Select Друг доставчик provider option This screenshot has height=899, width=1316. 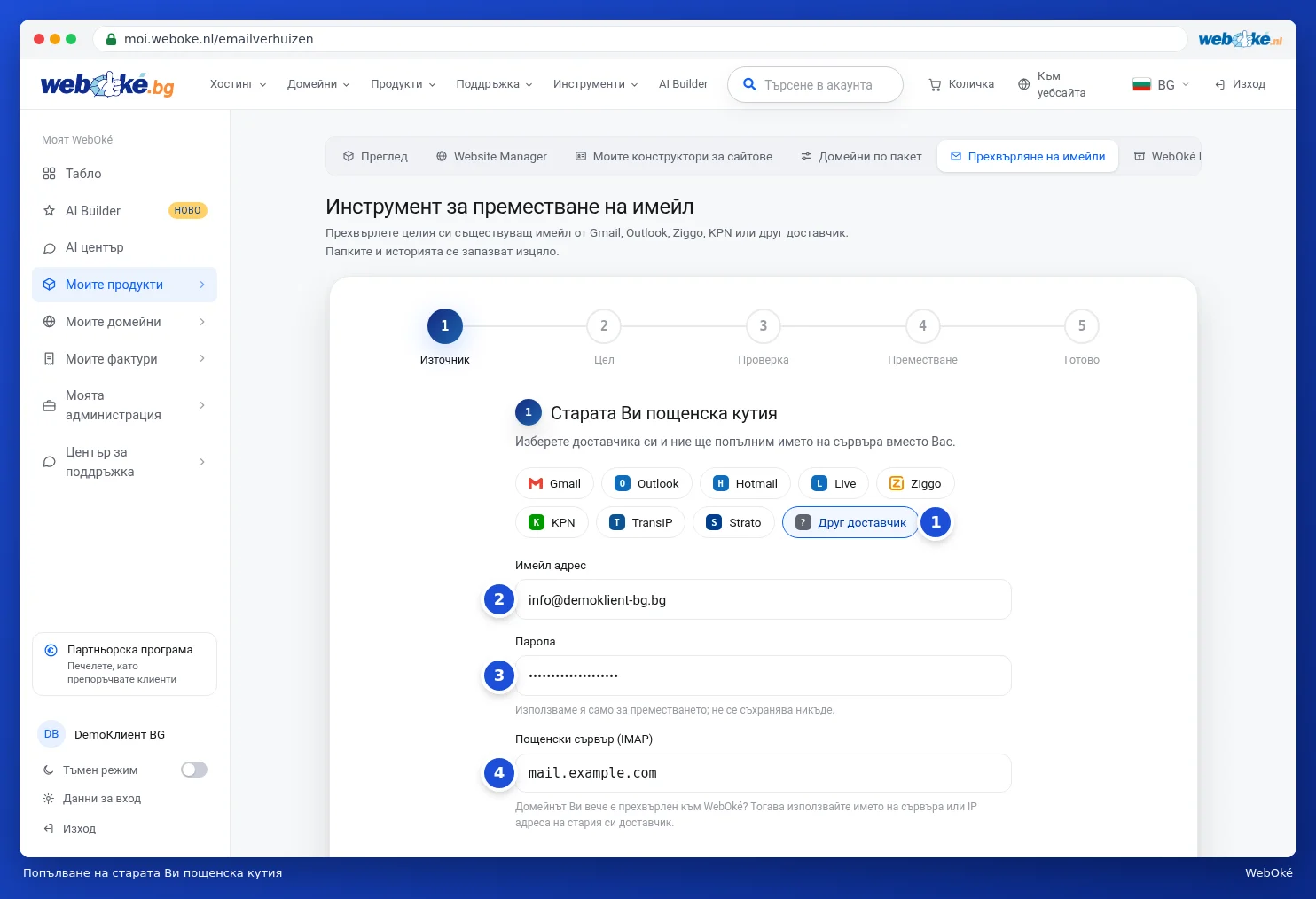coord(851,522)
